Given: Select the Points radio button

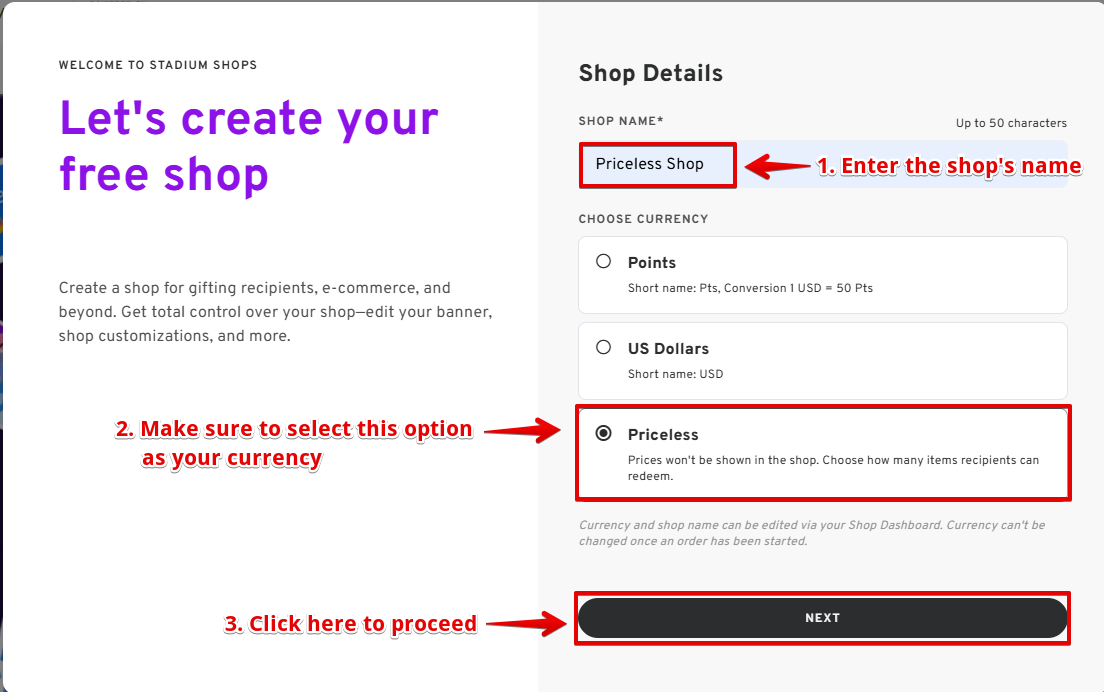Looking at the screenshot, I should (604, 262).
